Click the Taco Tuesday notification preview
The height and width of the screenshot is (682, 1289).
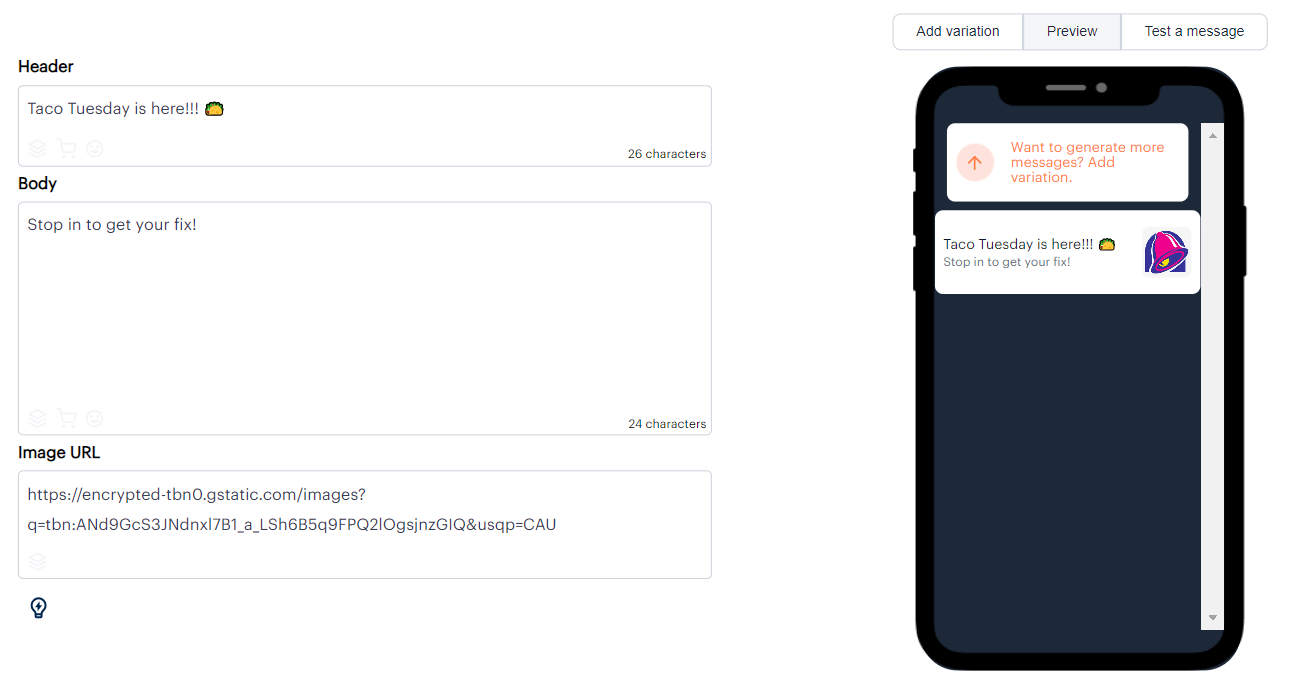coord(1067,252)
